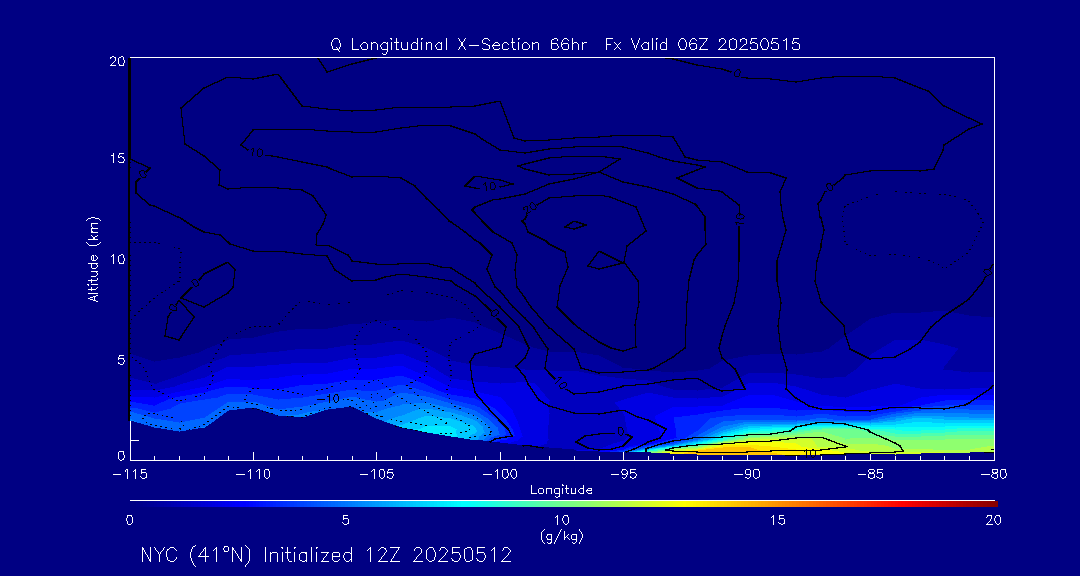Click the colorbar label "20"

pyautogui.click(x=993, y=520)
